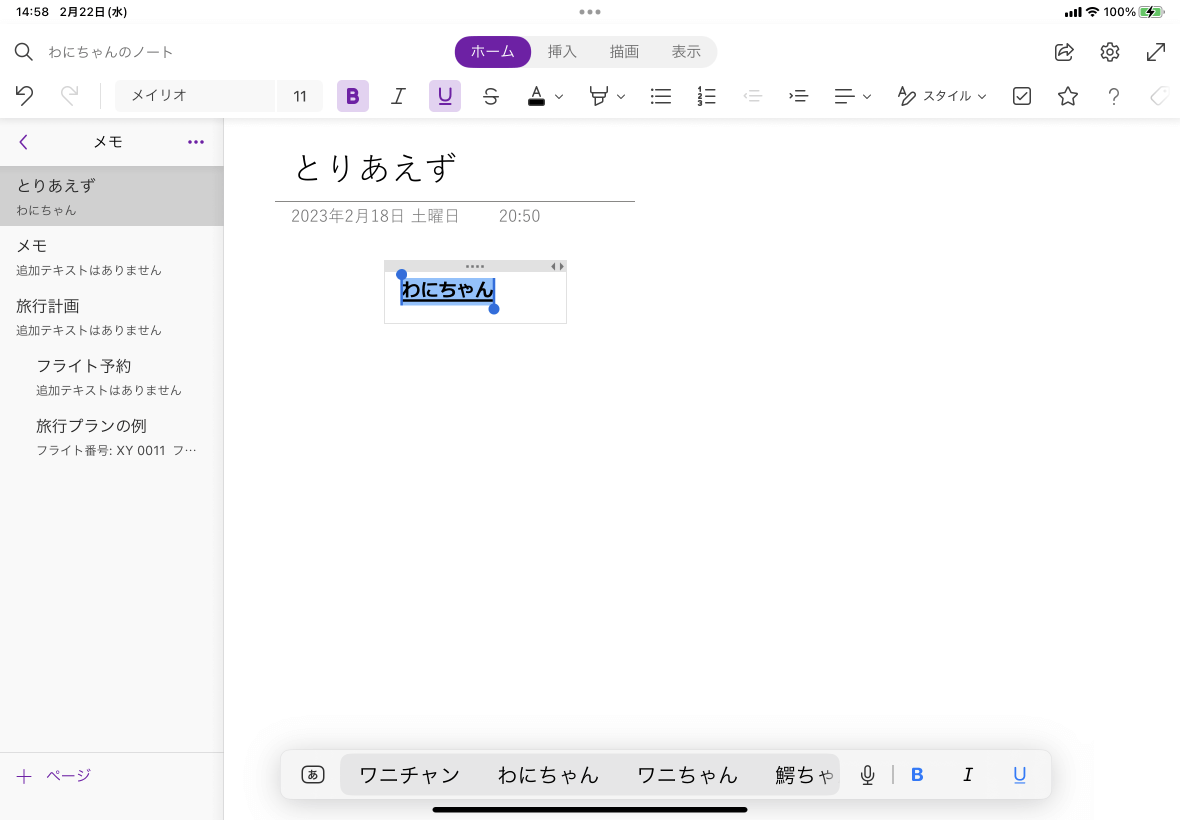
Task: Switch to the 描画 tab
Action: click(624, 52)
